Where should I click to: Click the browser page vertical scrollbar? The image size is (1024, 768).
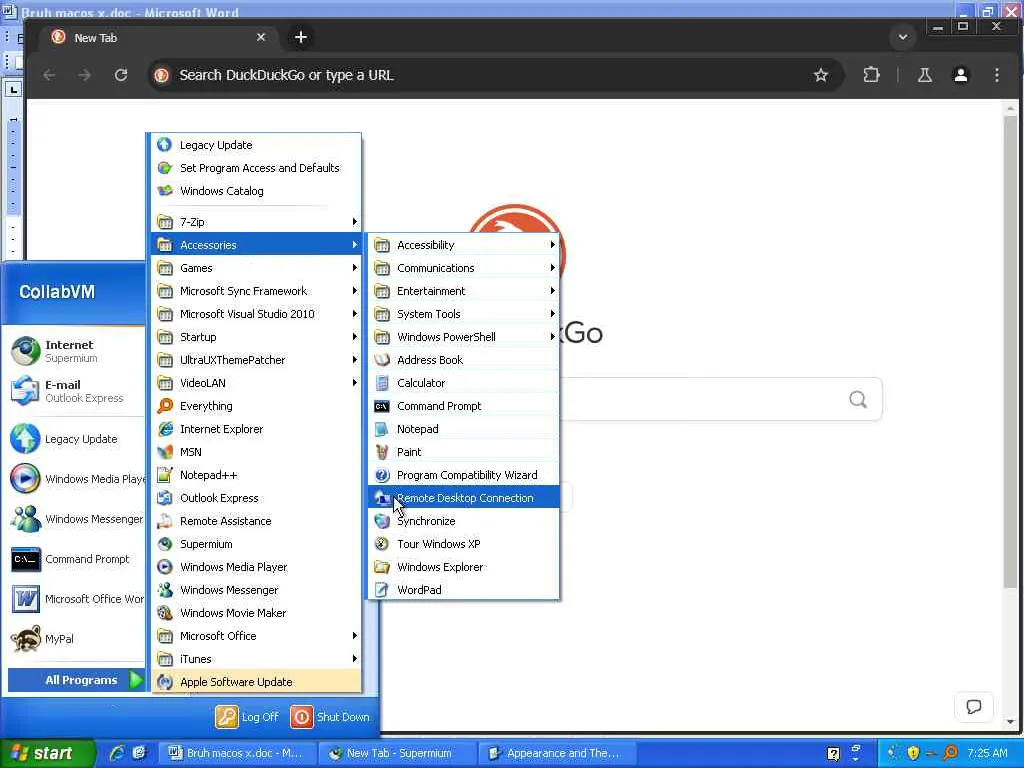pyautogui.click(x=1011, y=353)
